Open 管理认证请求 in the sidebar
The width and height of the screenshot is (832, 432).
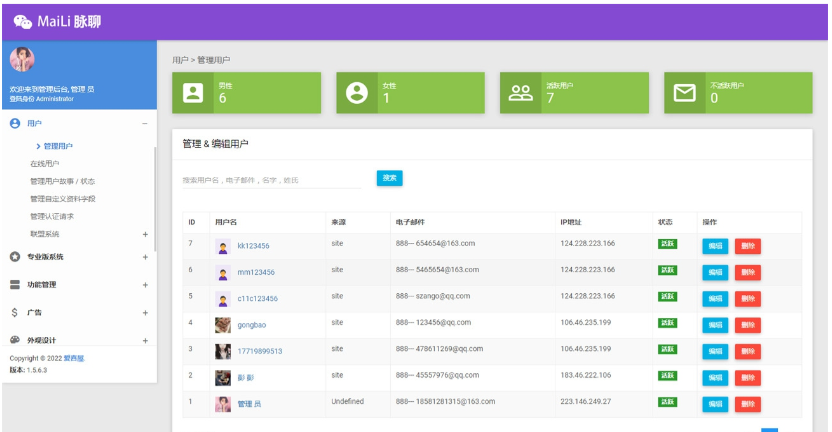pos(52,216)
